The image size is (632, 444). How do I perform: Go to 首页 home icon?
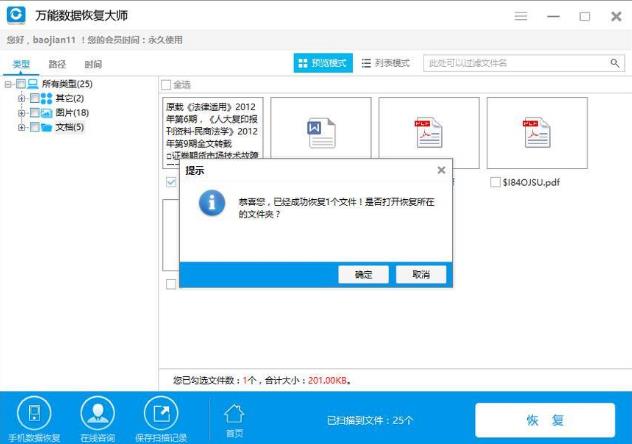pos(234,414)
